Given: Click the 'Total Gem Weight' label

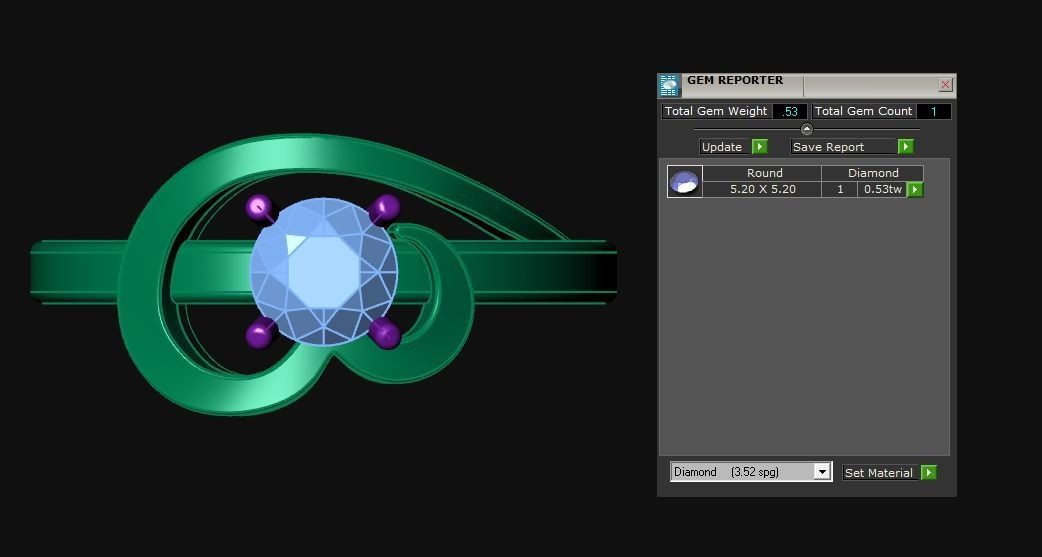Looking at the screenshot, I should [716, 112].
